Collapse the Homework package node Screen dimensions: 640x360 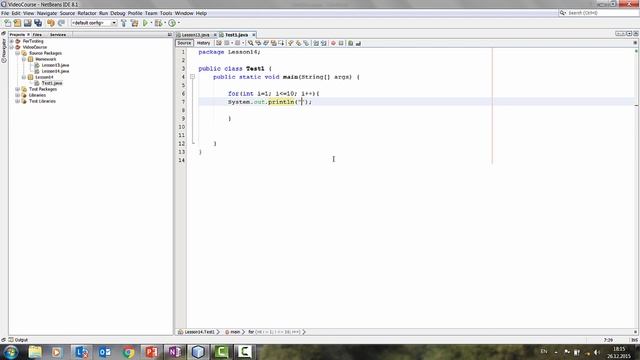[x=24, y=59]
